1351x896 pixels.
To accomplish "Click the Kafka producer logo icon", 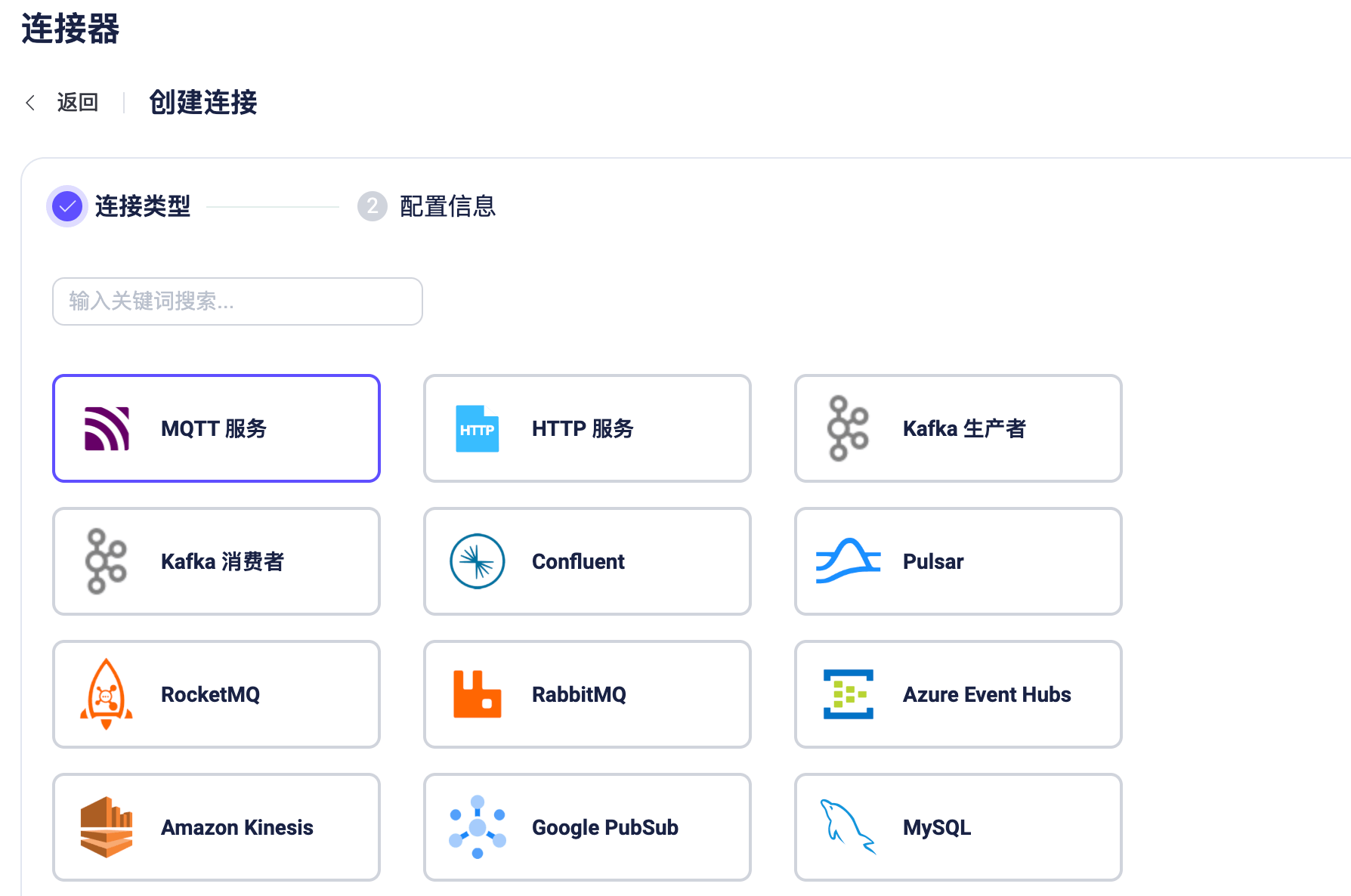I will [x=848, y=428].
